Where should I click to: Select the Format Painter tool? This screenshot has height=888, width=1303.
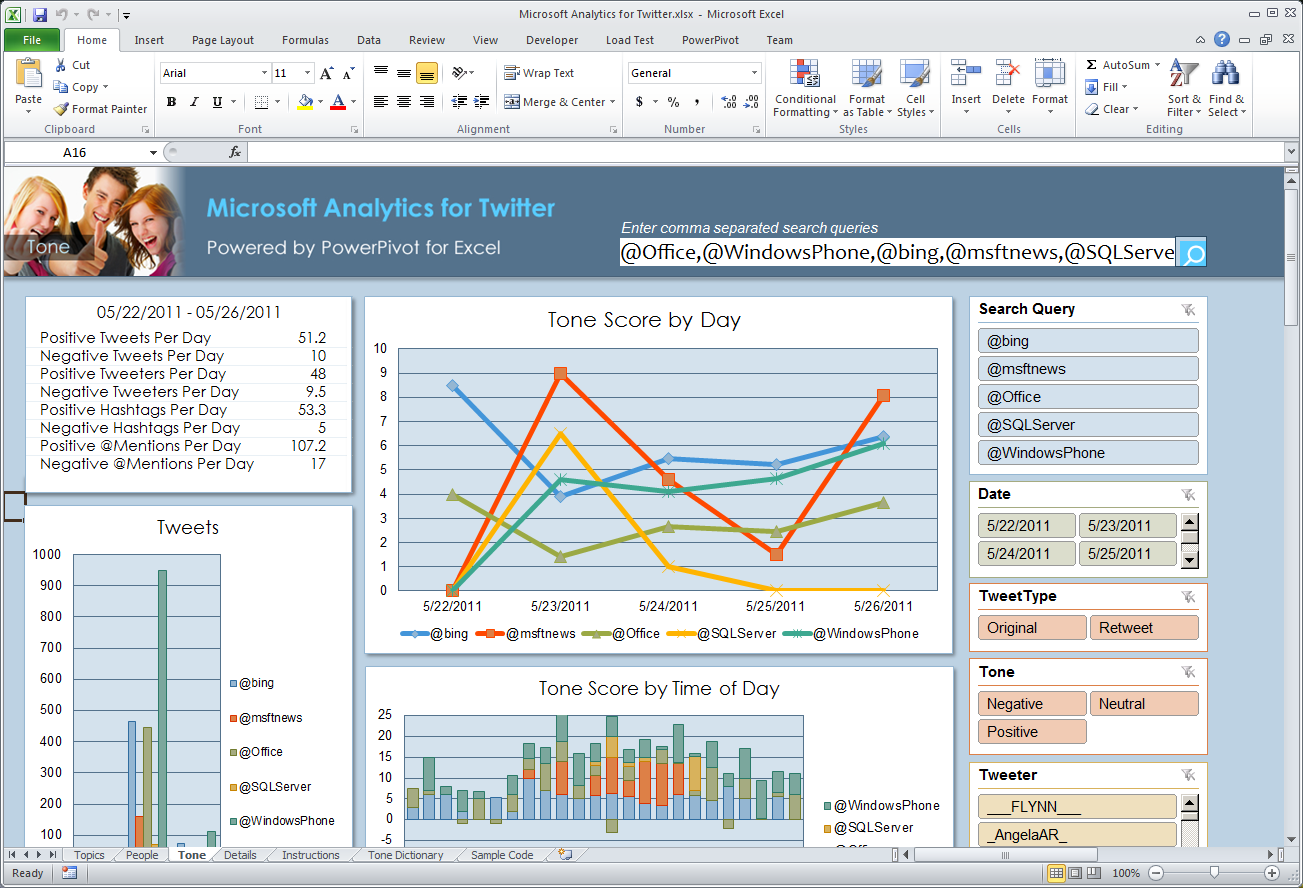pos(100,109)
